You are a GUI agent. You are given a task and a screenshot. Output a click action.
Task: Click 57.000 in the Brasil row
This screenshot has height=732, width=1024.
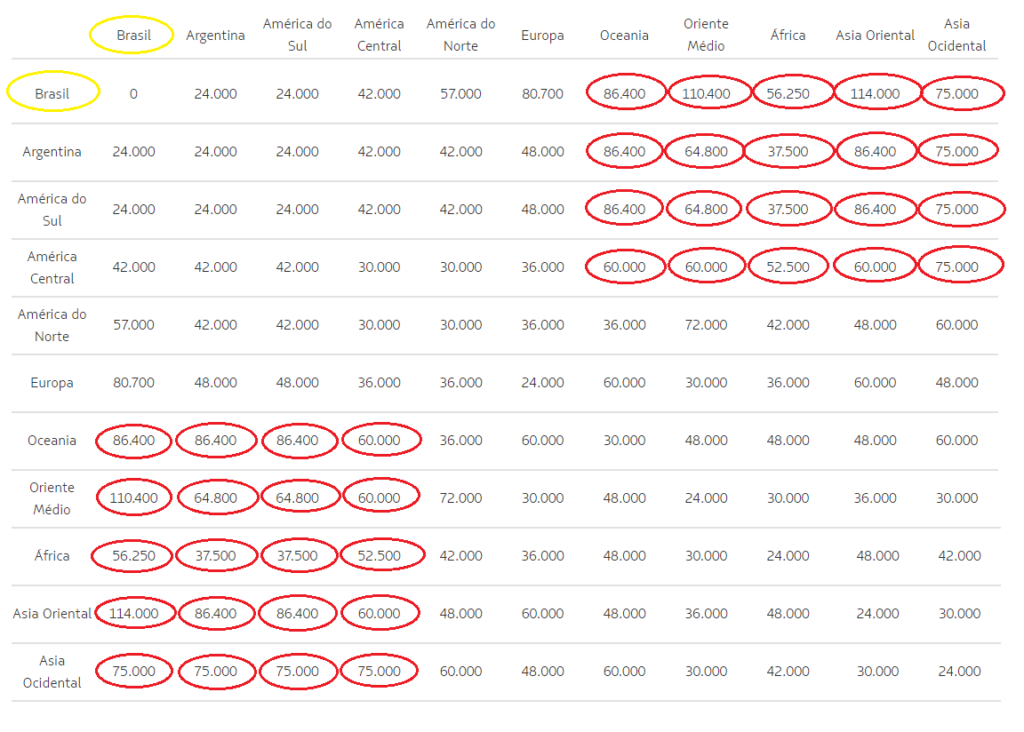460,94
